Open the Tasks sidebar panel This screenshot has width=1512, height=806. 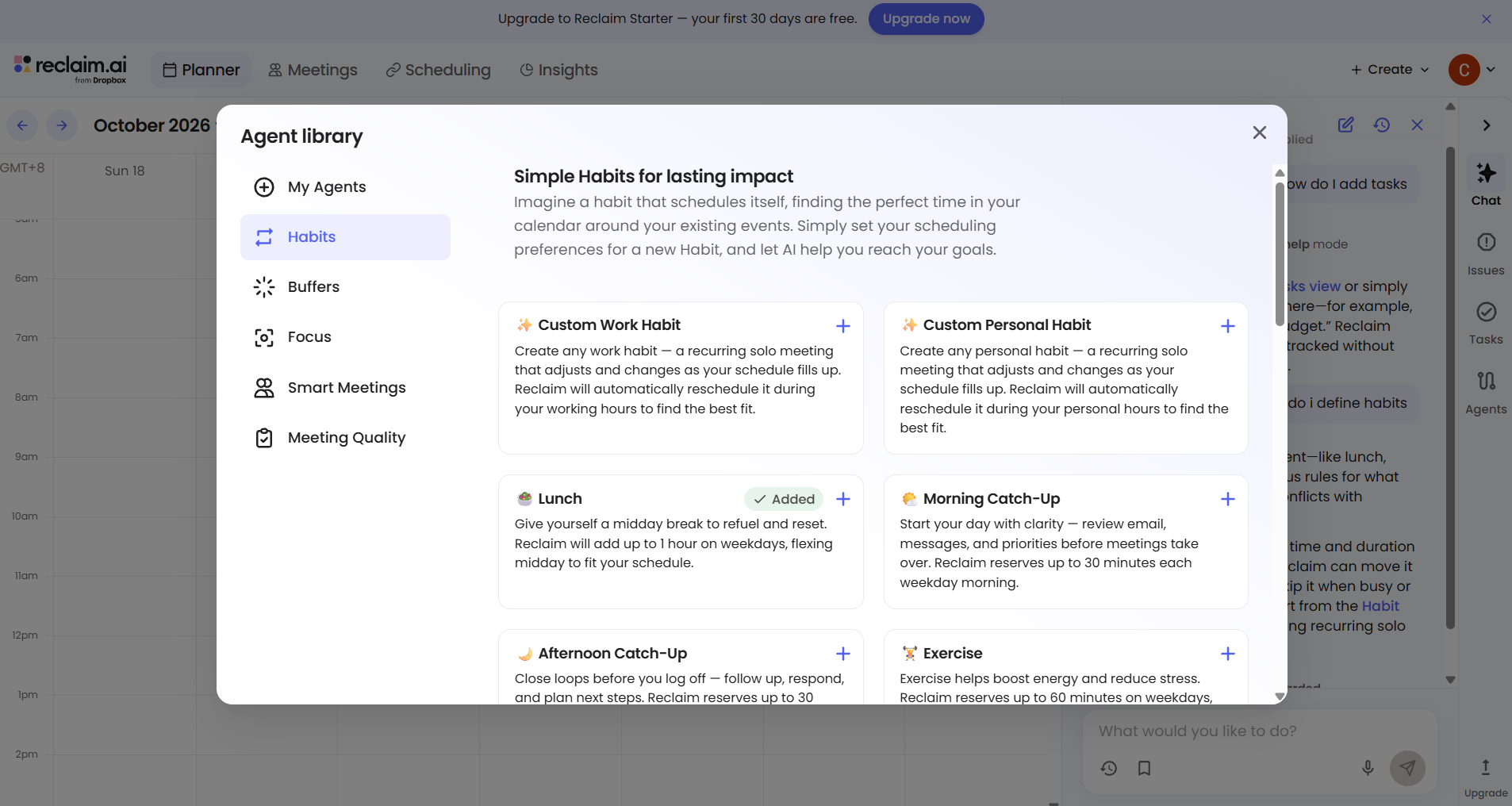(x=1486, y=323)
